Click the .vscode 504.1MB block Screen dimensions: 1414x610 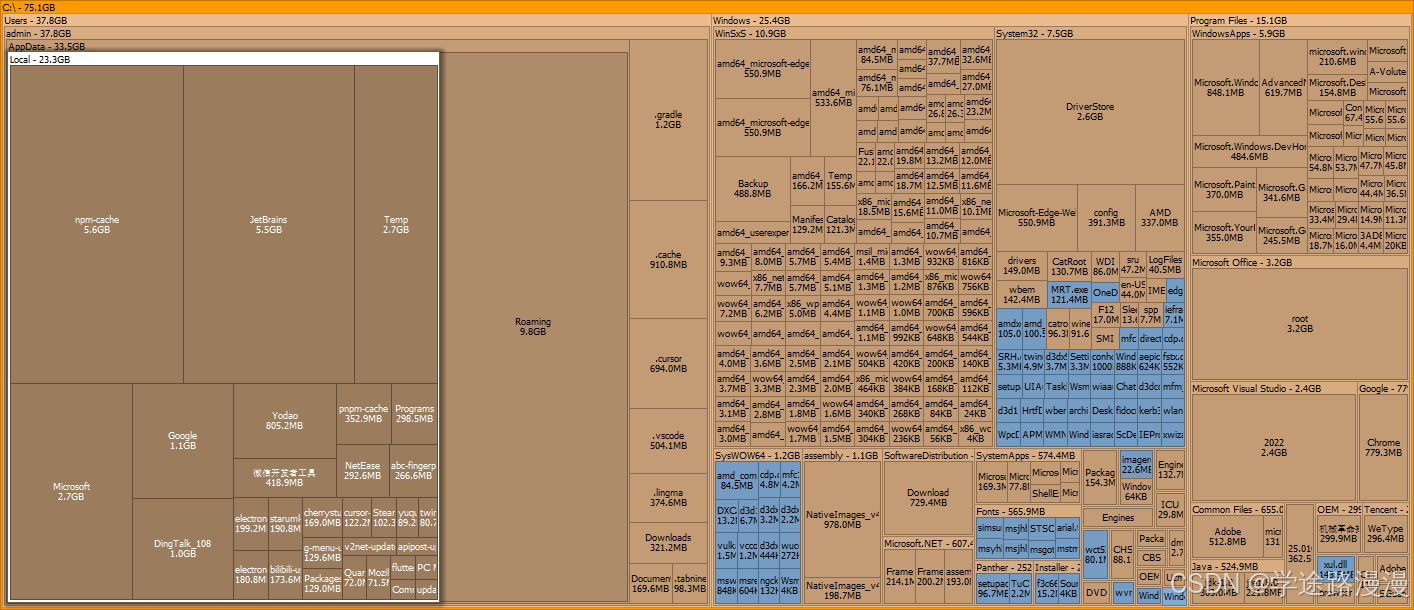[x=668, y=441]
